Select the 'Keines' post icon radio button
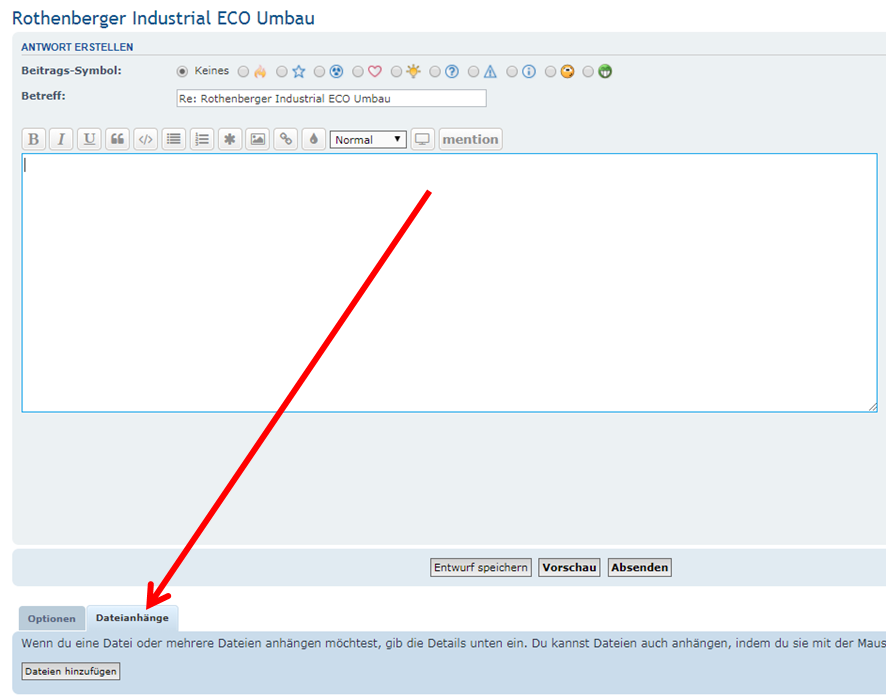Viewport: 886px width, 699px height. tap(182, 72)
